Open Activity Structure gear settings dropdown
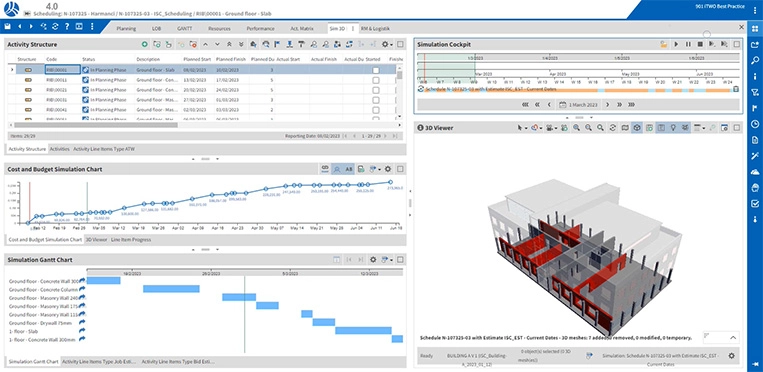Viewport: 763px width, 372px height. [387, 44]
